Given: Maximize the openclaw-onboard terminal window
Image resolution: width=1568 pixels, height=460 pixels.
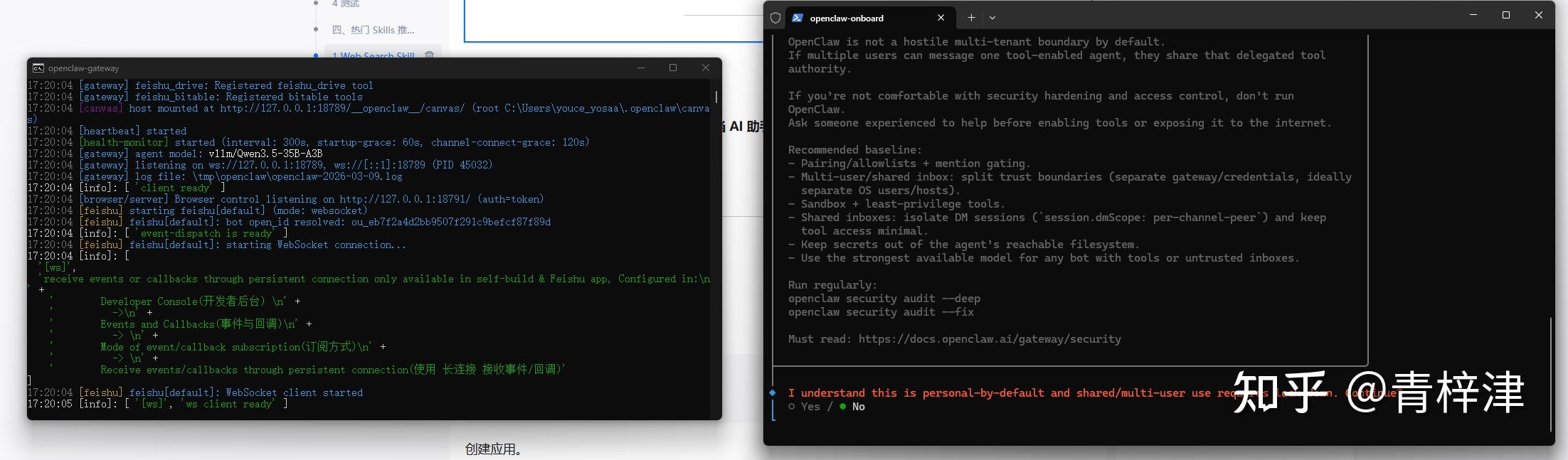Looking at the screenshot, I should coord(1505,15).
